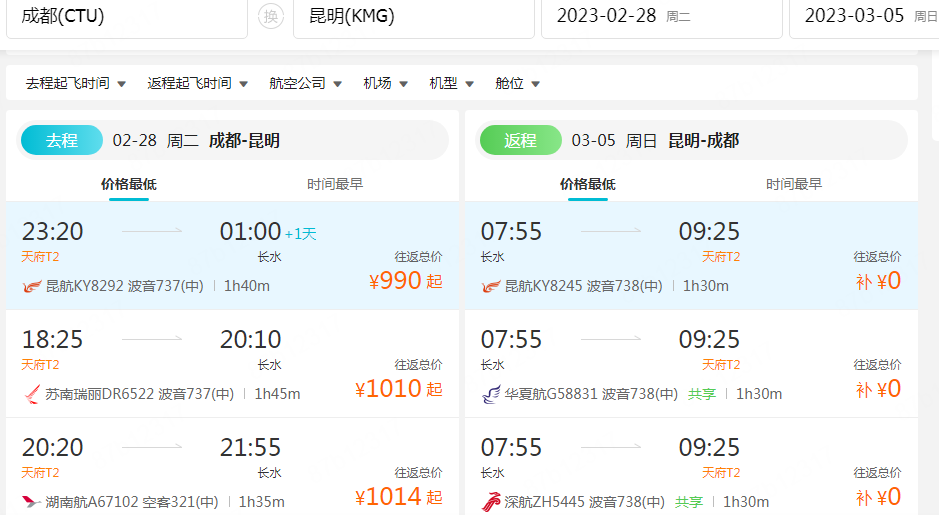The image size is (939, 515).
Task: Click the China Express logo on G58831
Action: 490,394
